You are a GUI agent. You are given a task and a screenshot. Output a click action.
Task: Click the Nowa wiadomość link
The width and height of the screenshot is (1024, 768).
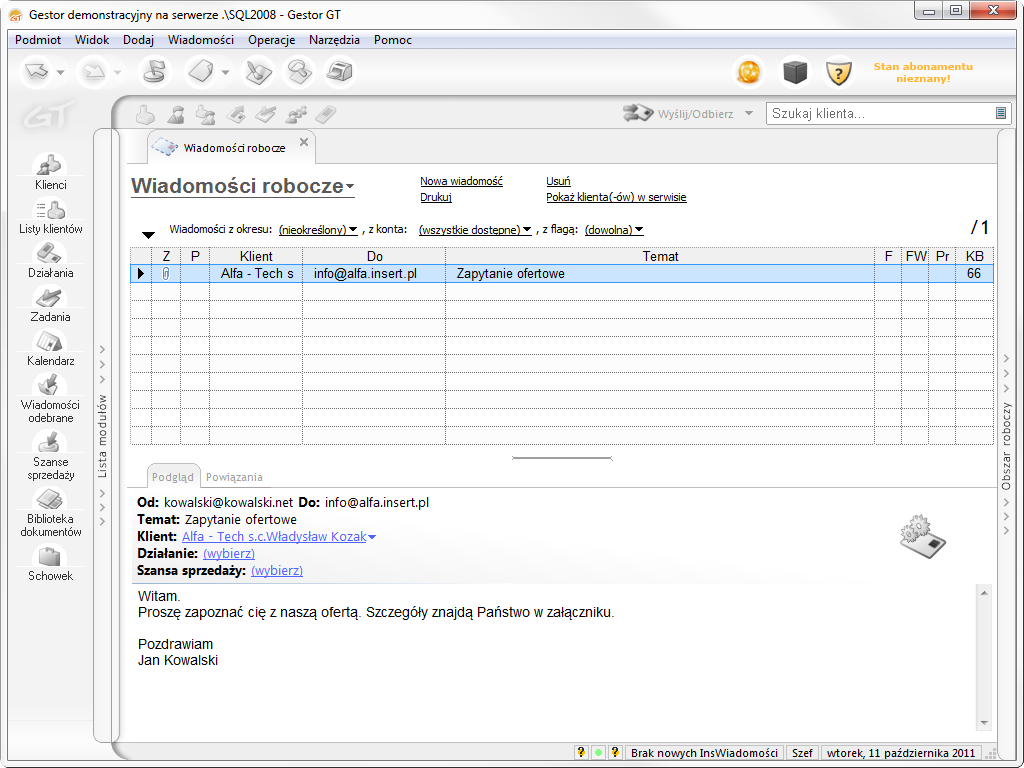pos(461,181)
